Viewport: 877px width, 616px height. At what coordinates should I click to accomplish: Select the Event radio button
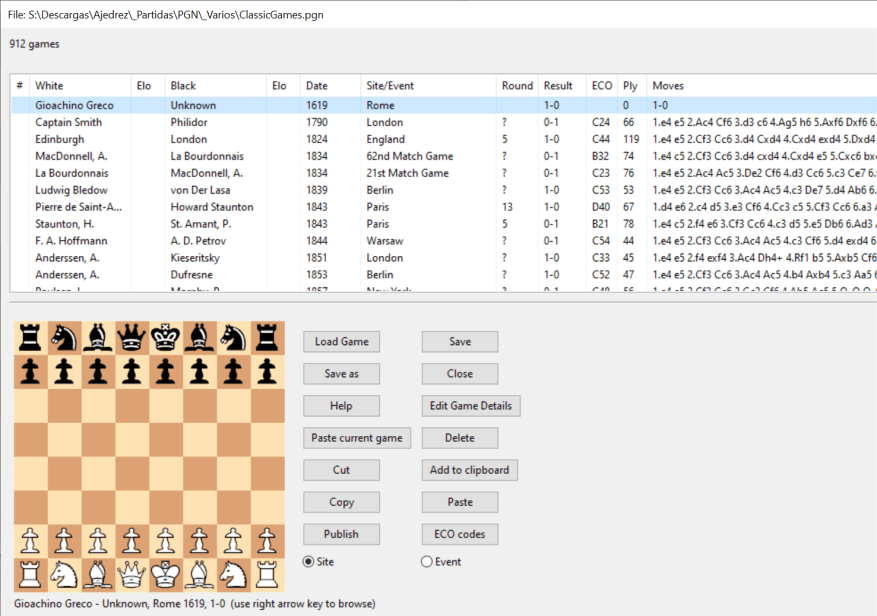[427, 562]
